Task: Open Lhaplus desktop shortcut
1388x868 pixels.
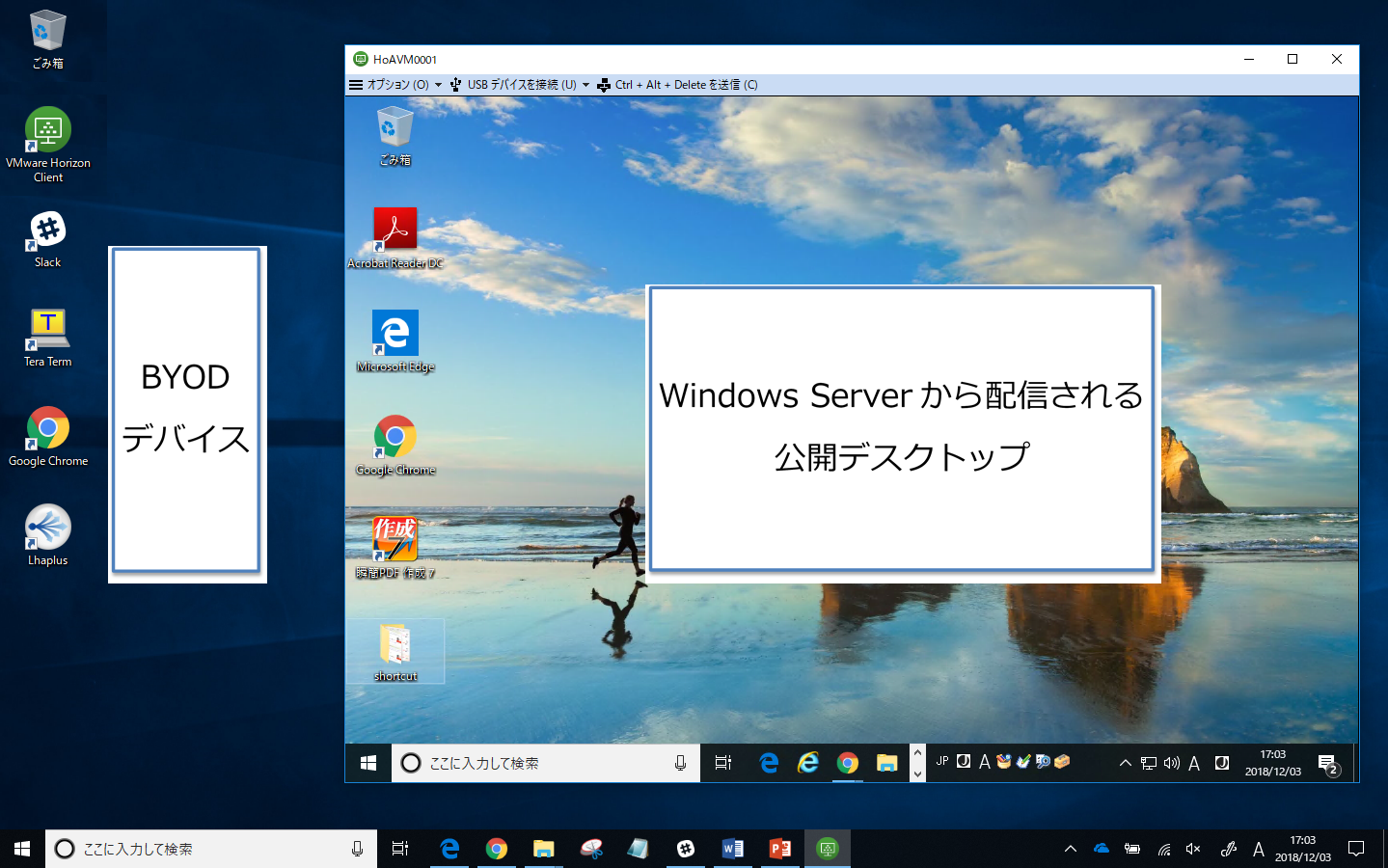Action: (x=47, y=529)
